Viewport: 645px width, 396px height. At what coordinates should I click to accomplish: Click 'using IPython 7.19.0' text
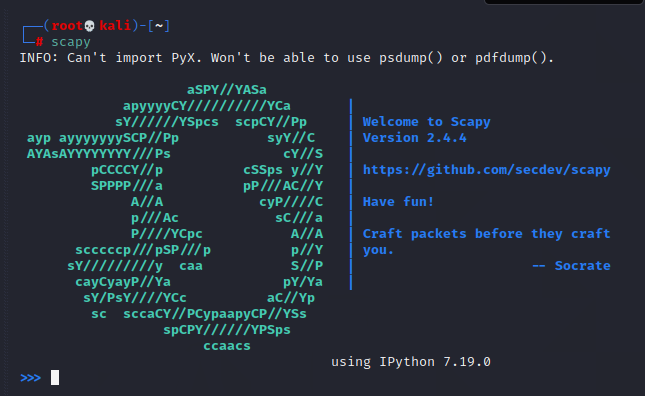coord(411,362)
